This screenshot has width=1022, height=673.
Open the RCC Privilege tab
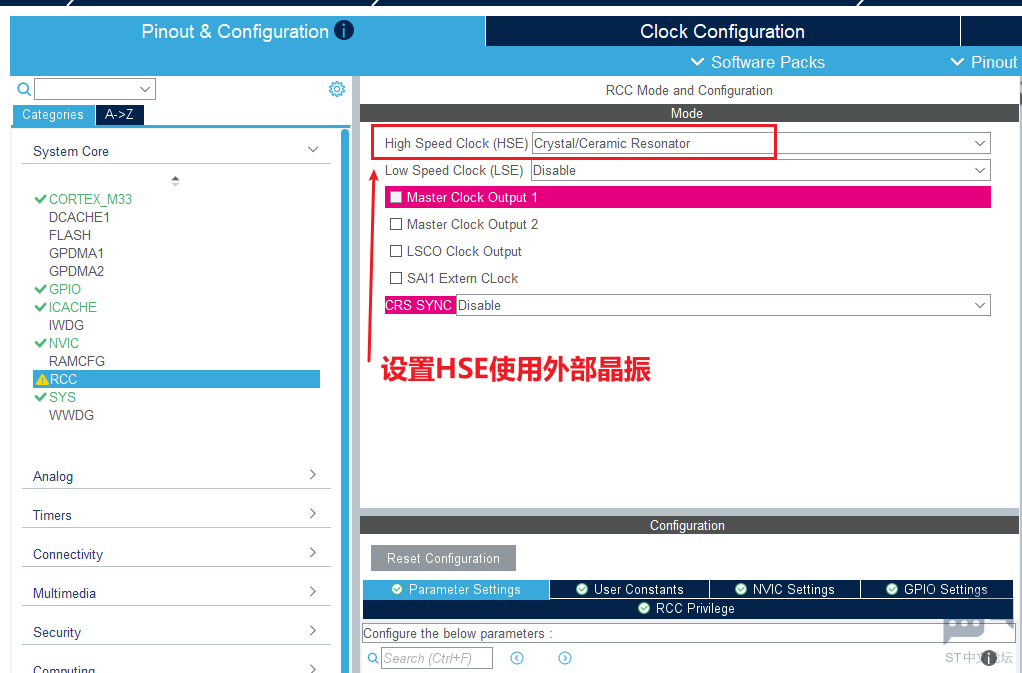[686, 609]
